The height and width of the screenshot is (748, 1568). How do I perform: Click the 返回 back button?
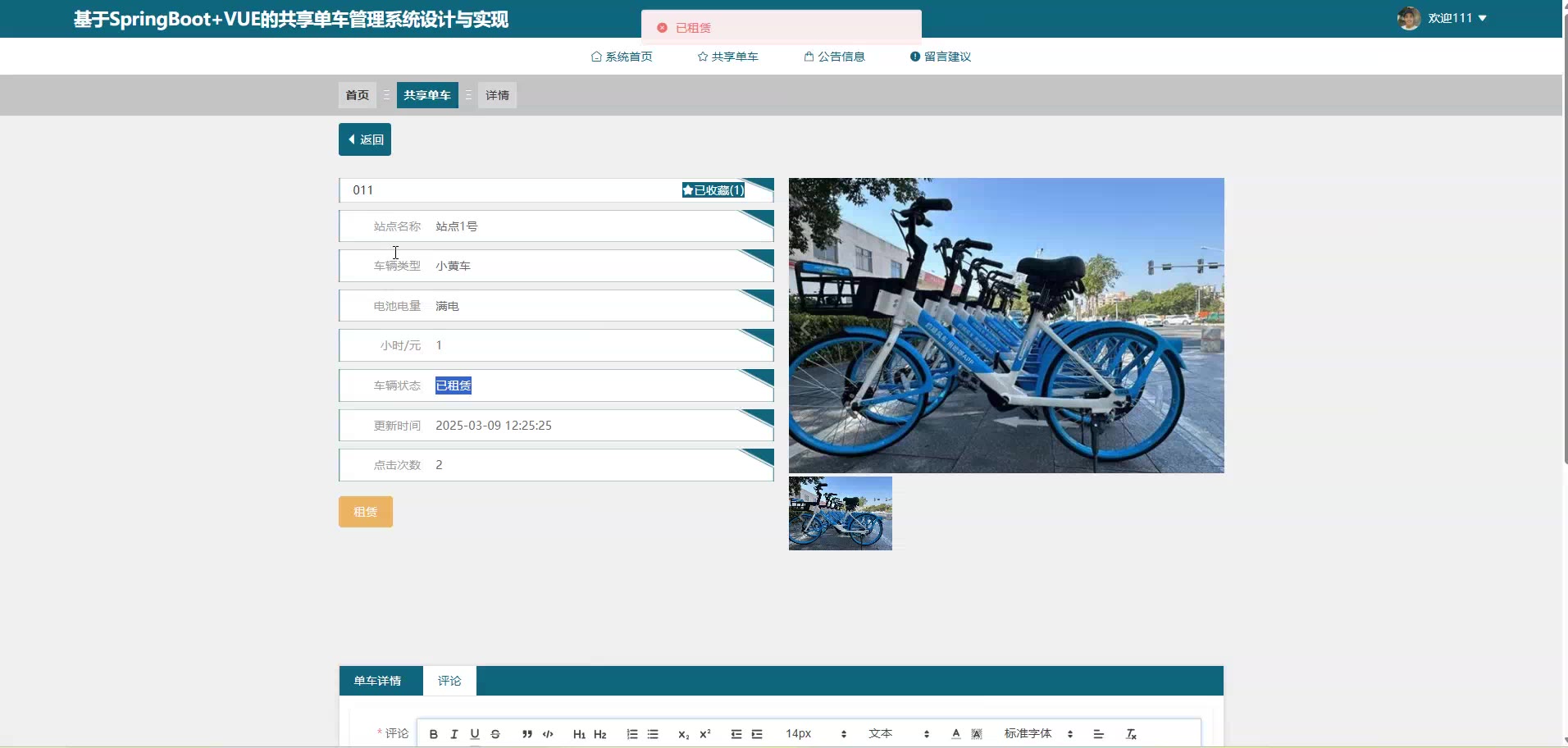click(x=365, y=139)
